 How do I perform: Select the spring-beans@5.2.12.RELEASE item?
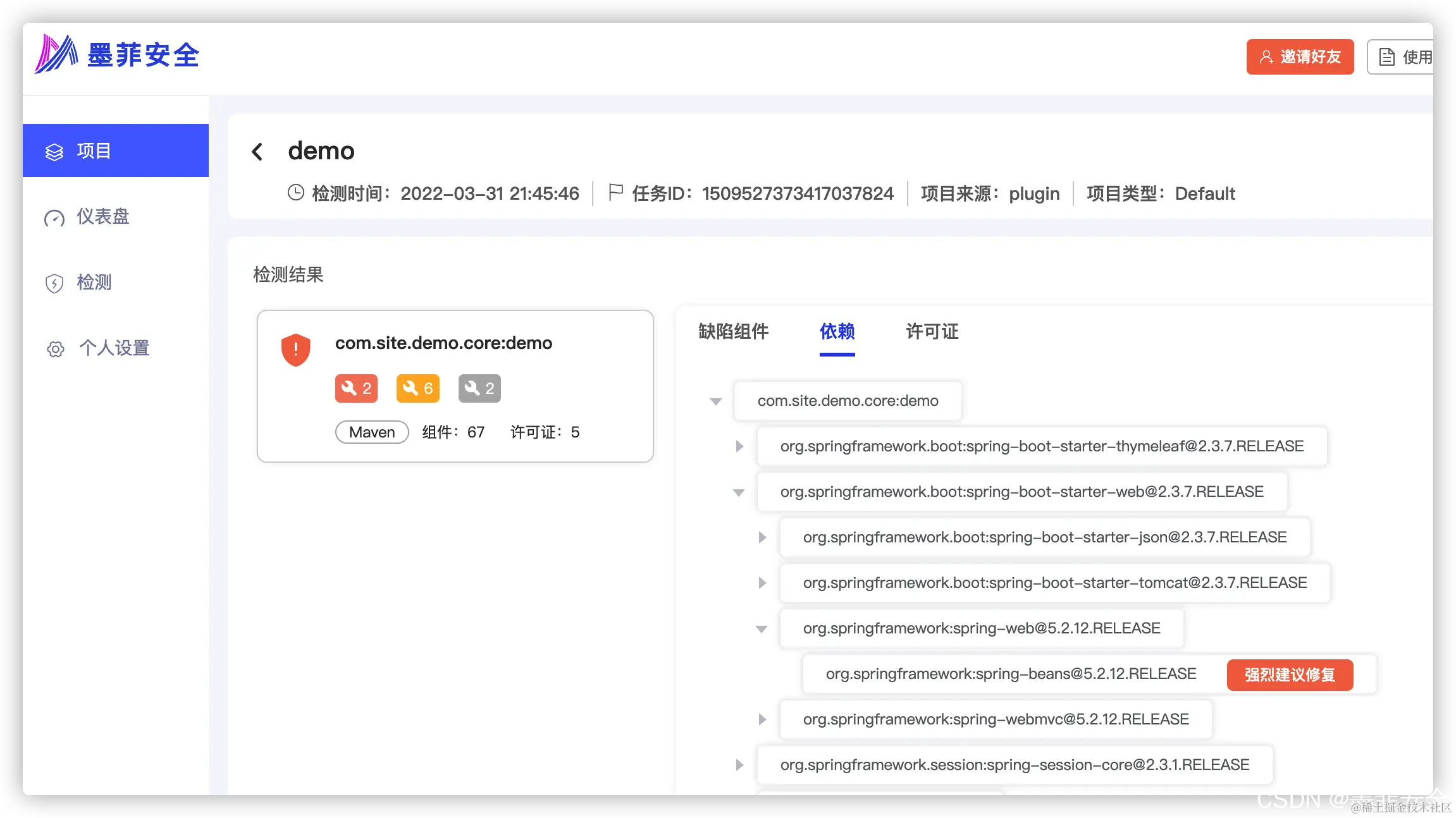1011,674
